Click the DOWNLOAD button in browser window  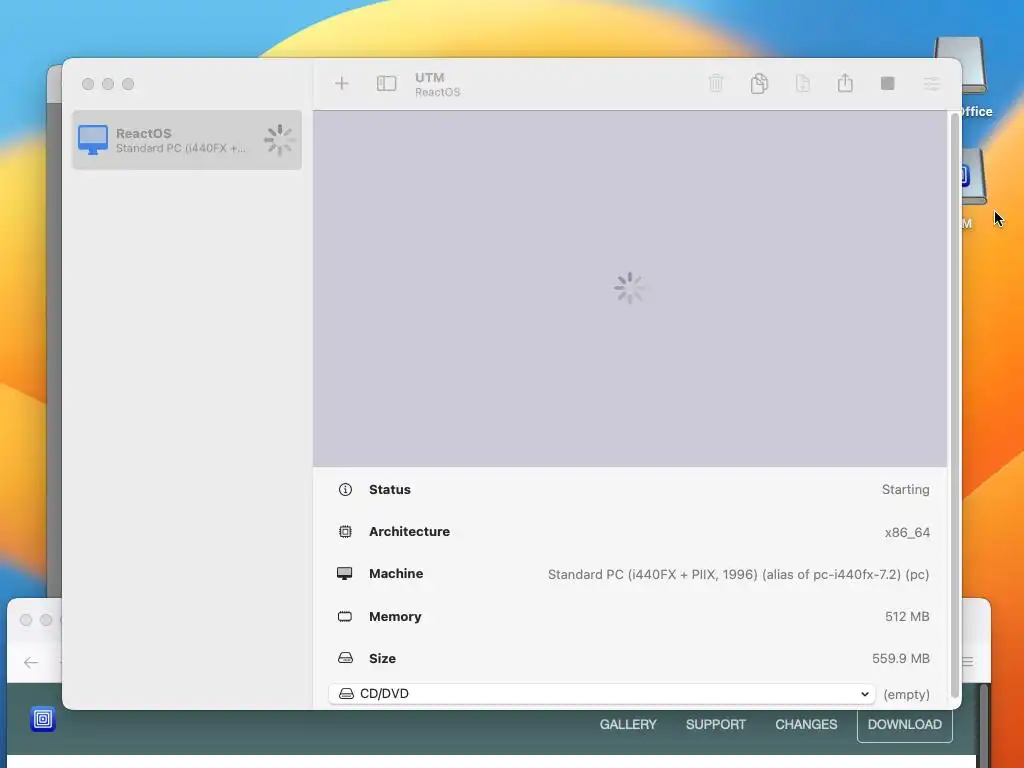(904, 724)
